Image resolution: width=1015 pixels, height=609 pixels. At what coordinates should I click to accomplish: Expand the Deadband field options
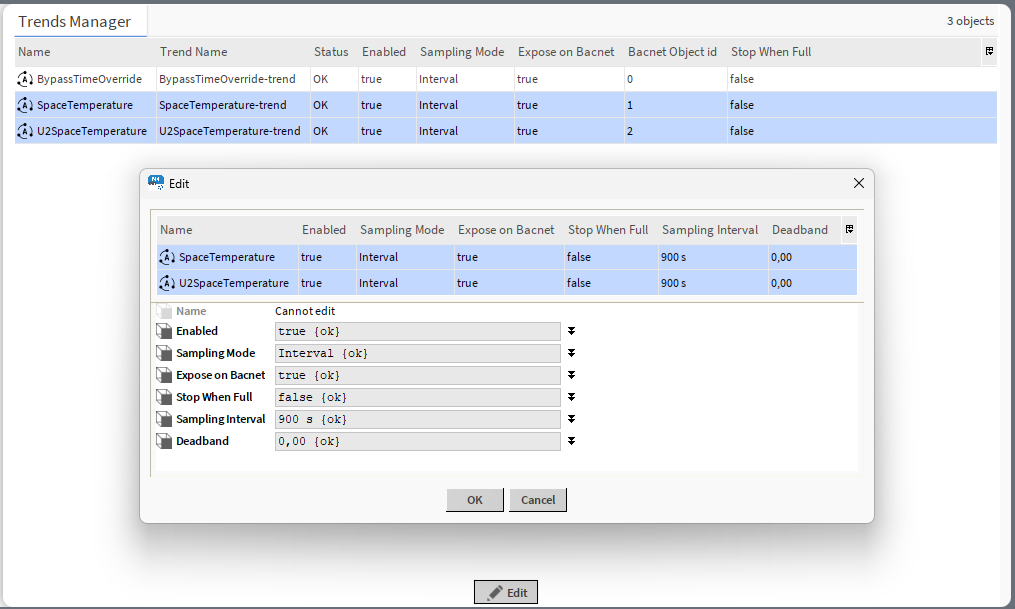point(571,441)
